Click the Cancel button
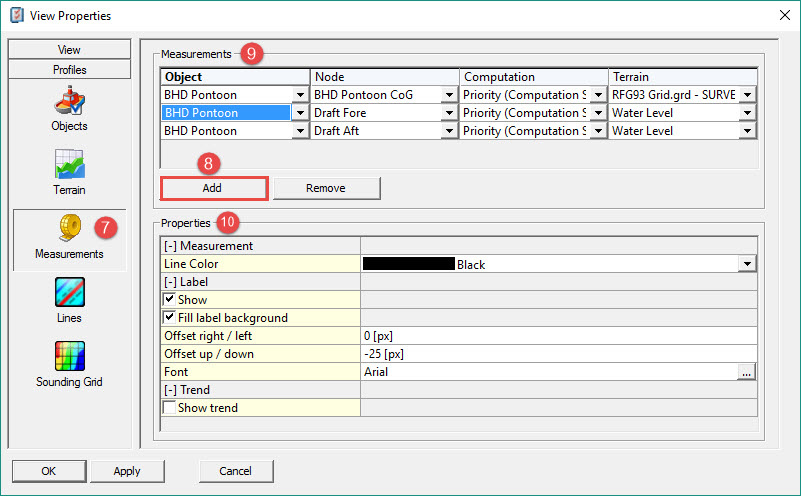 click(236, 471)
